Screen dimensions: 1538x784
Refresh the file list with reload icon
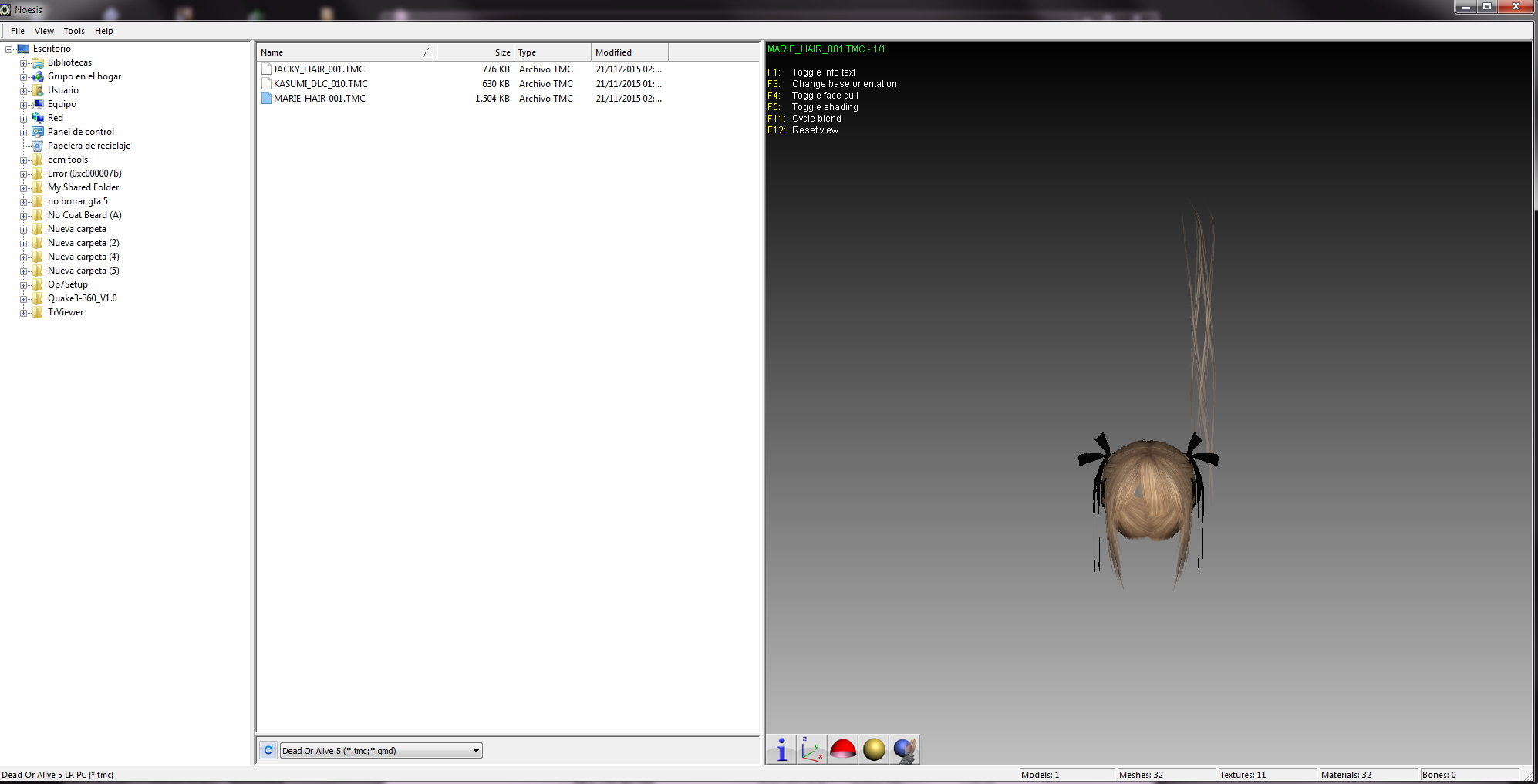[268, 750]
